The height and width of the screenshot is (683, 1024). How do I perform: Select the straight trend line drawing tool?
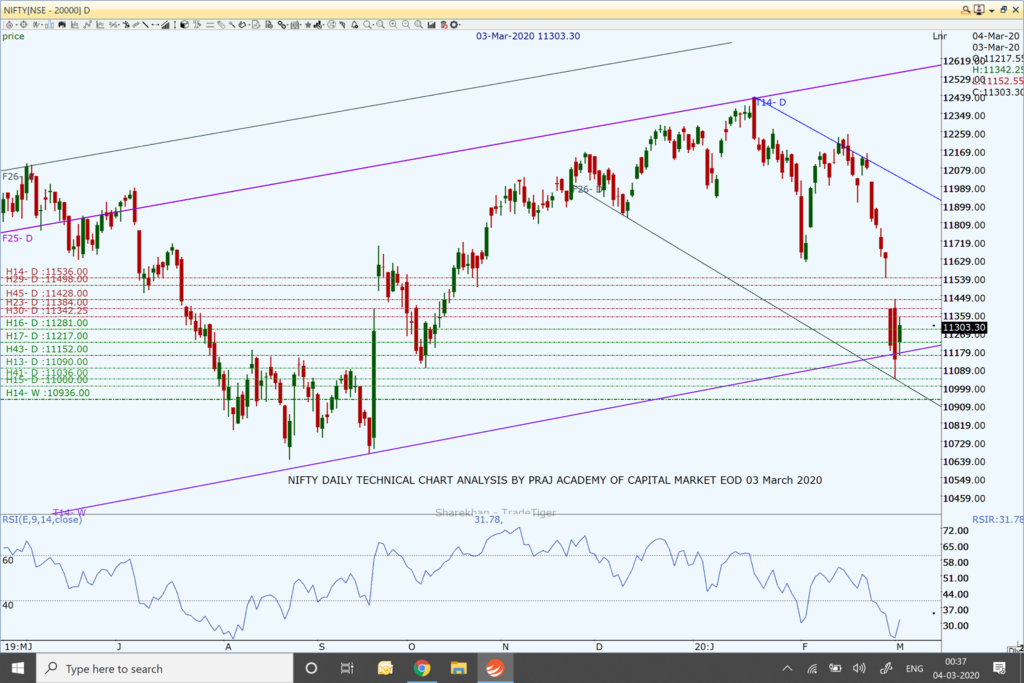145,25
